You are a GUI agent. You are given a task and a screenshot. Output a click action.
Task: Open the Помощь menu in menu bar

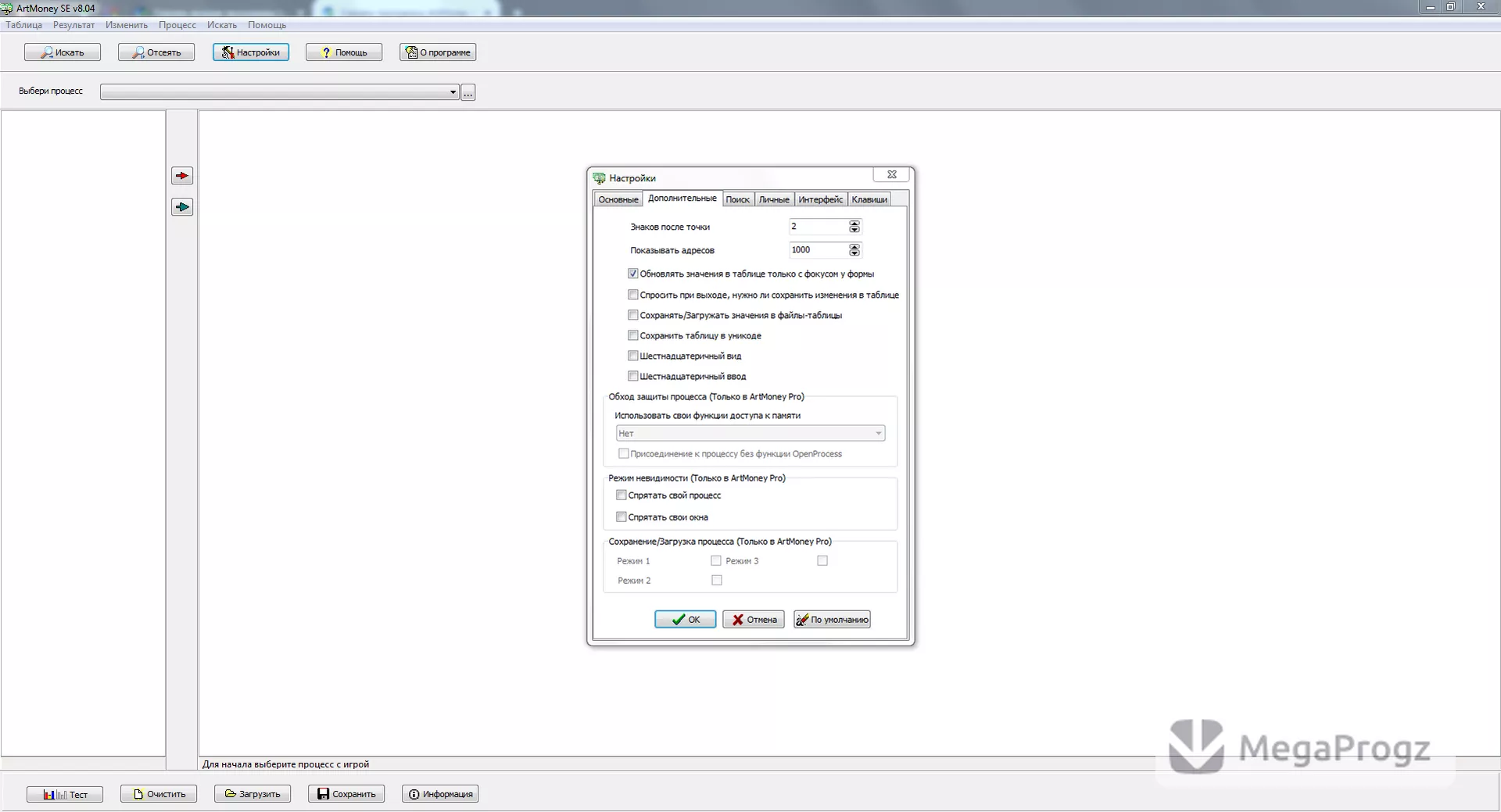pyautogui.click(x=267, y=25)
